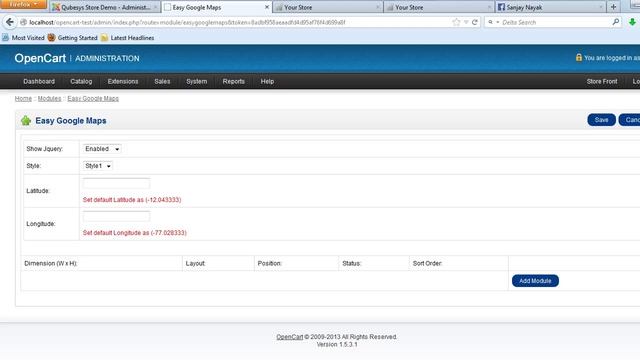
Task: Open the Dashboard menu
Action: click(39, 81)
